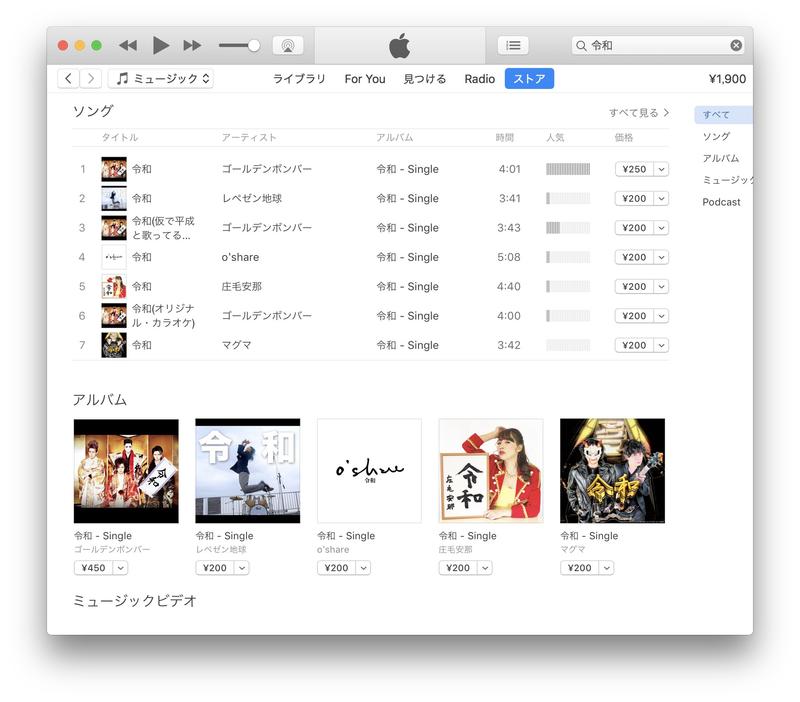Image resolution: width=800 pixels, height=702 pixels.
Task: Buy マグマ album for ¥200
Action: [x=580, y=568]
